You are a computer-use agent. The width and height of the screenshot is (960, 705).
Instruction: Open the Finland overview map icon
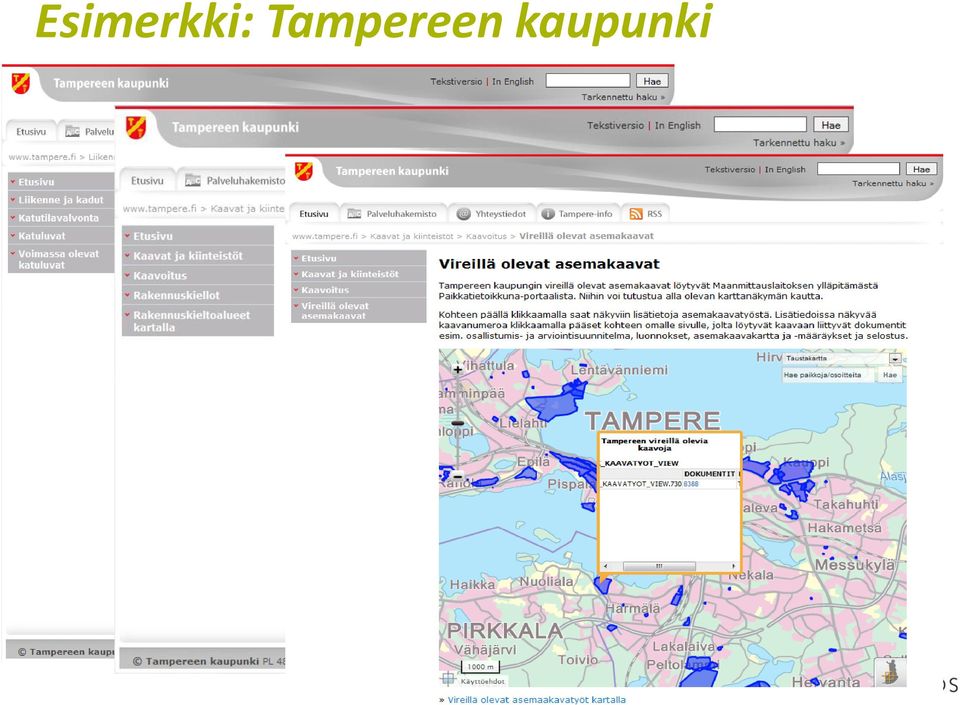tap(891, 672)
